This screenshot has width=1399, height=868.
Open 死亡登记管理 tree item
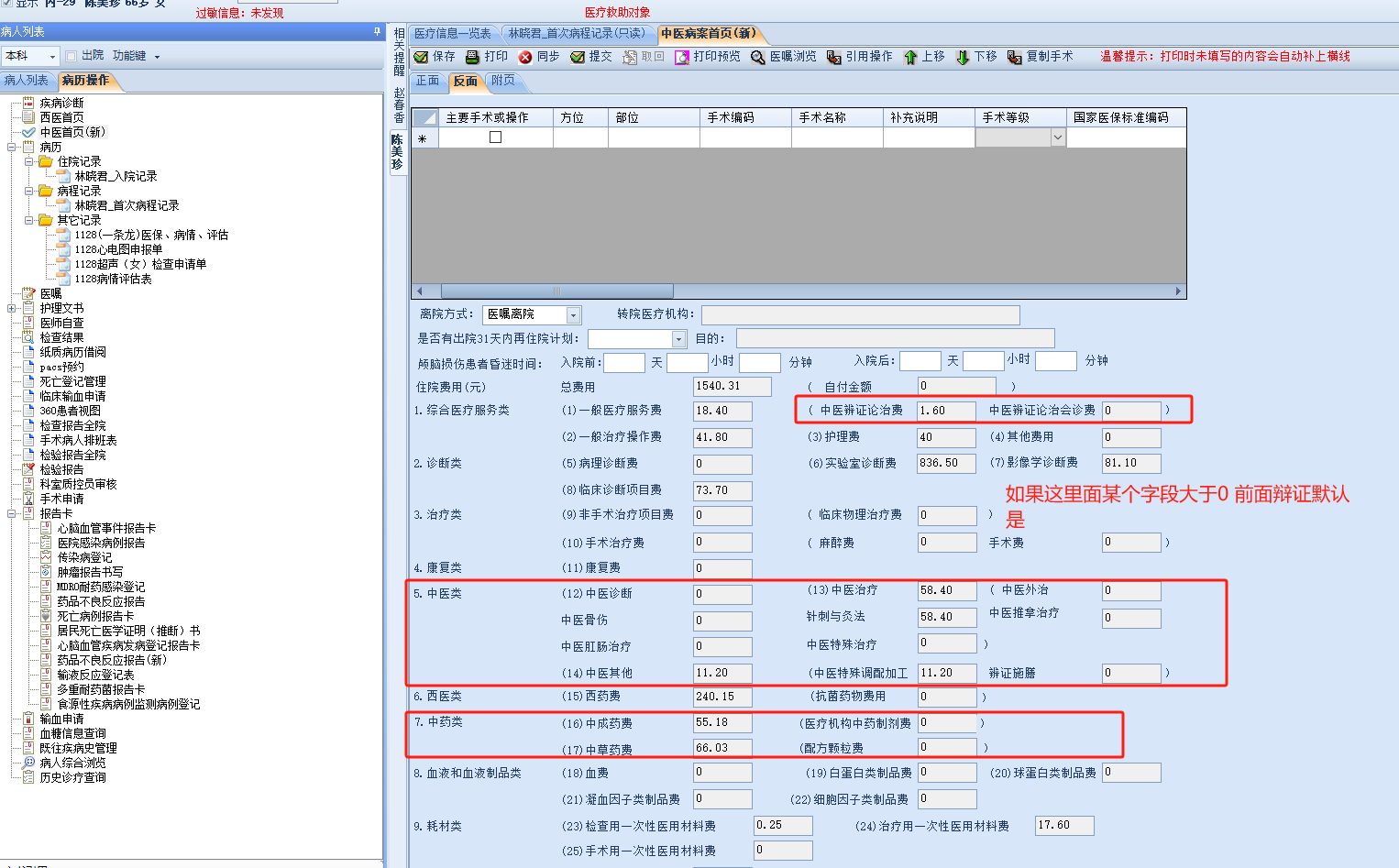[x=72, y=381]
